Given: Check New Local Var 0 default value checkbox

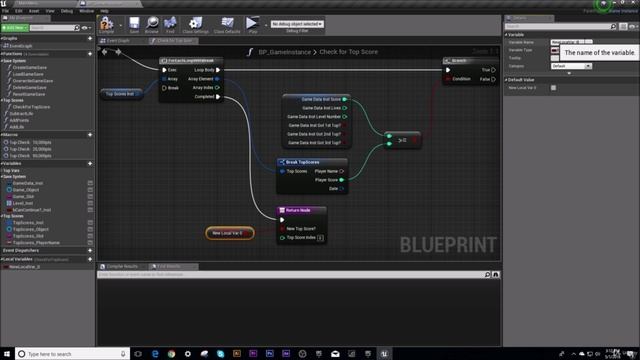Looking at the screenshot, I should (x=553, y=88).
